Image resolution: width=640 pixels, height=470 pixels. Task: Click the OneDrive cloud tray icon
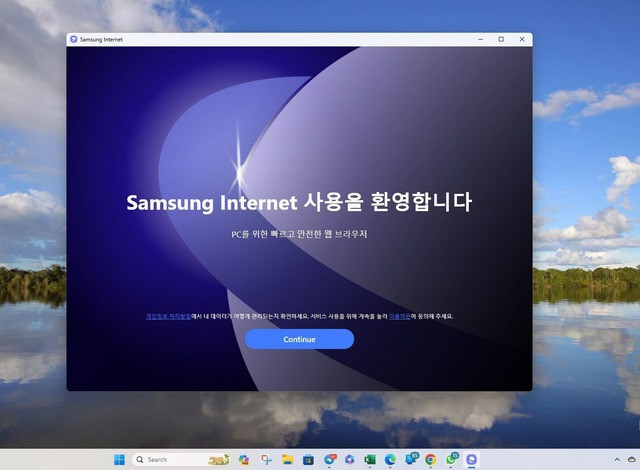[x=632, y=460]
